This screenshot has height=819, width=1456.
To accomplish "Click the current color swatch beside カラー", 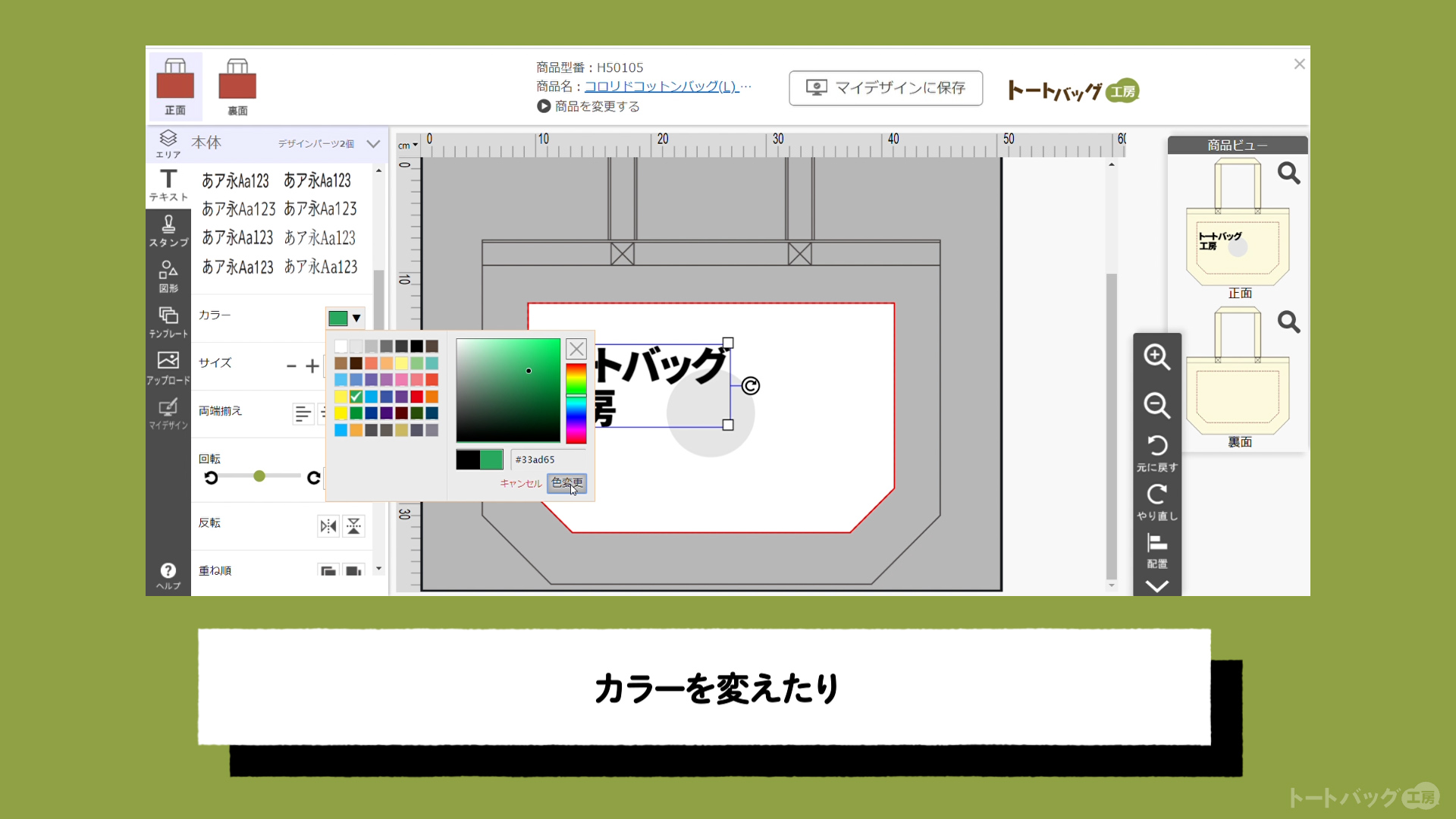I will pos(337,318).
